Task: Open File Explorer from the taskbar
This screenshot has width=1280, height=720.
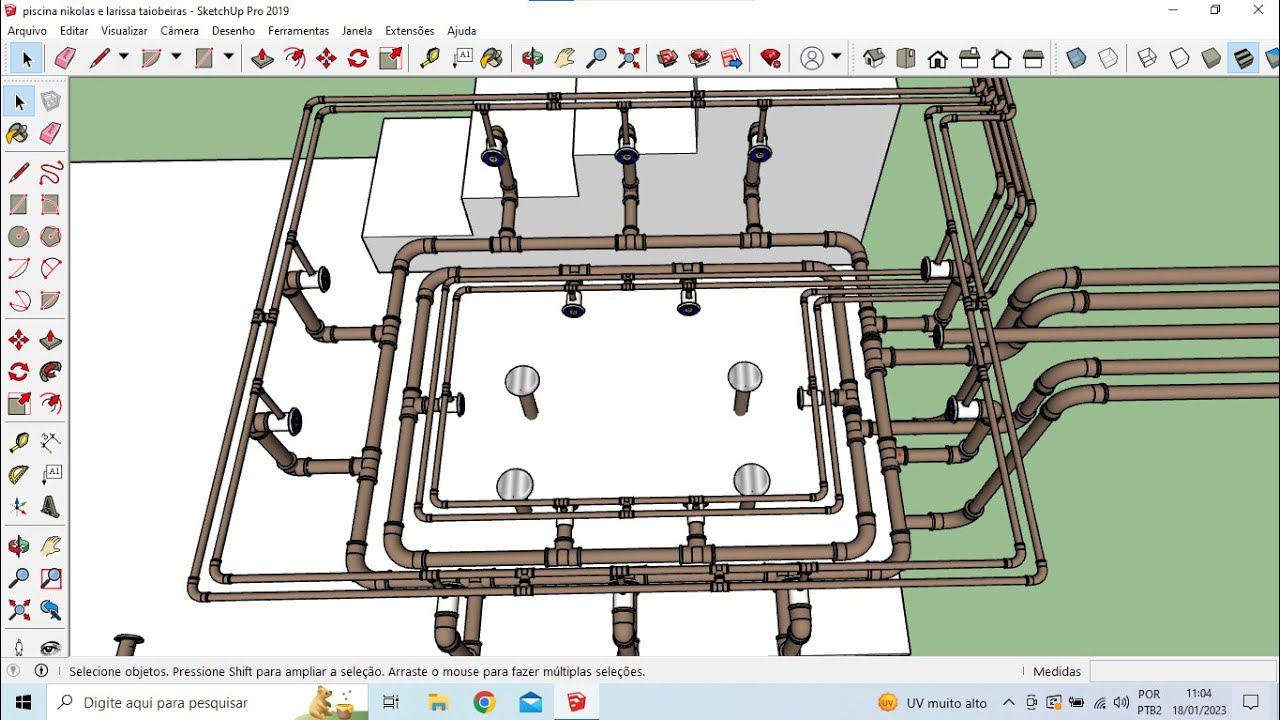Action: (438, 703)
